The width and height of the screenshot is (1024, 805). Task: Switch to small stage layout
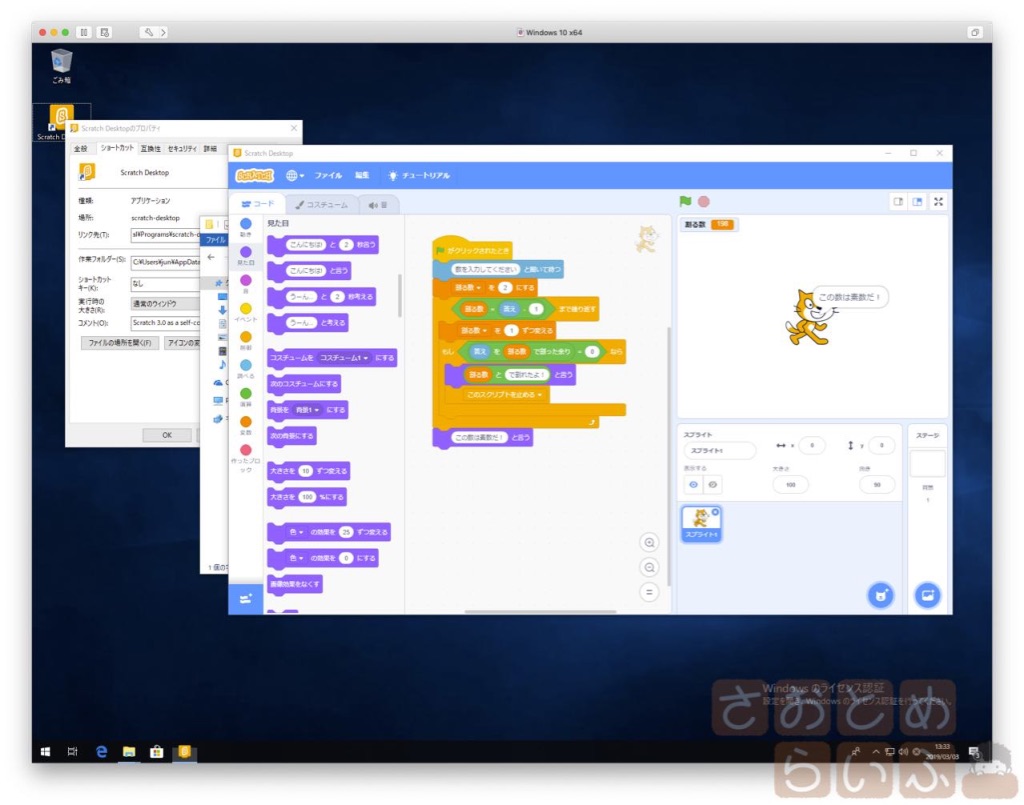click(x=899, y=202)
